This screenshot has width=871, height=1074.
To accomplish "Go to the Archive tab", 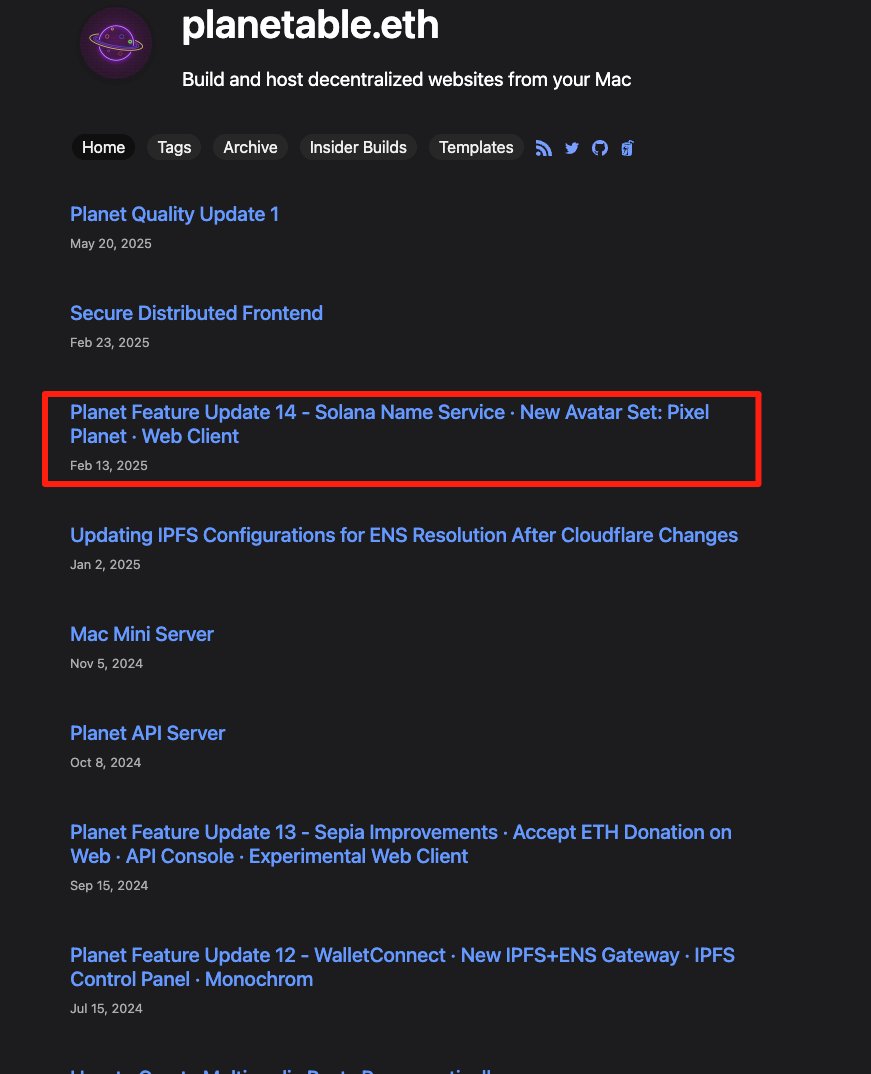I will [x=250, y=147].
